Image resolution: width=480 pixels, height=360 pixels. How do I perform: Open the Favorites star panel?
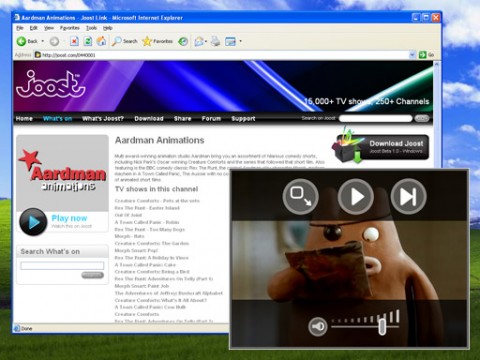157,41
